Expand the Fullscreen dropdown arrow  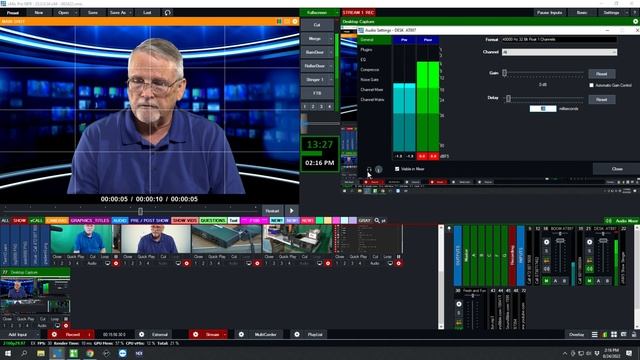(x=337, y=13)
